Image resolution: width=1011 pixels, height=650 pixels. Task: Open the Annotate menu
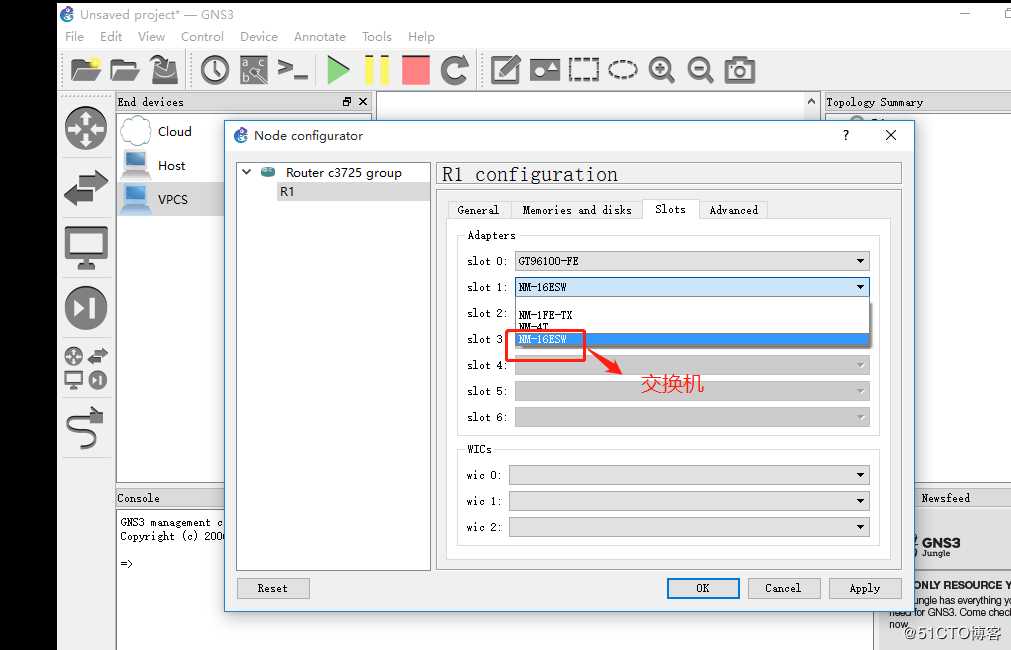click(x=320, y=37)
